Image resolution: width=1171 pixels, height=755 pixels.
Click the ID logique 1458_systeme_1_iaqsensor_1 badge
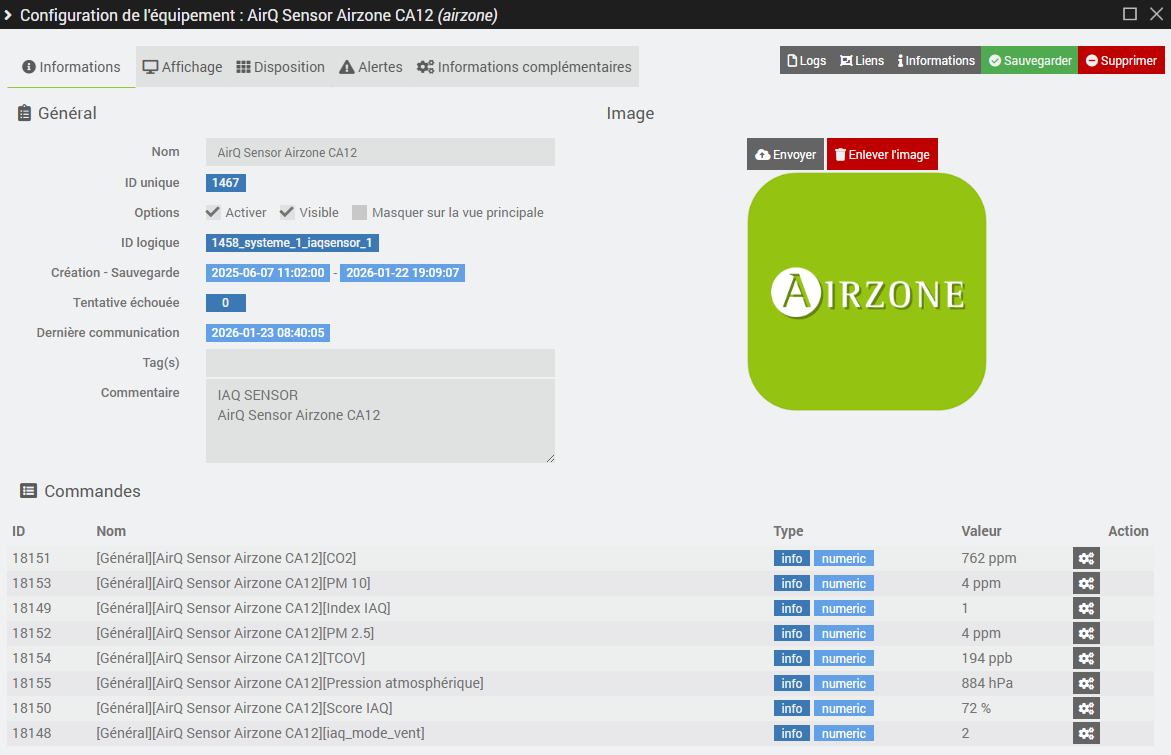[x=292, y=243]
